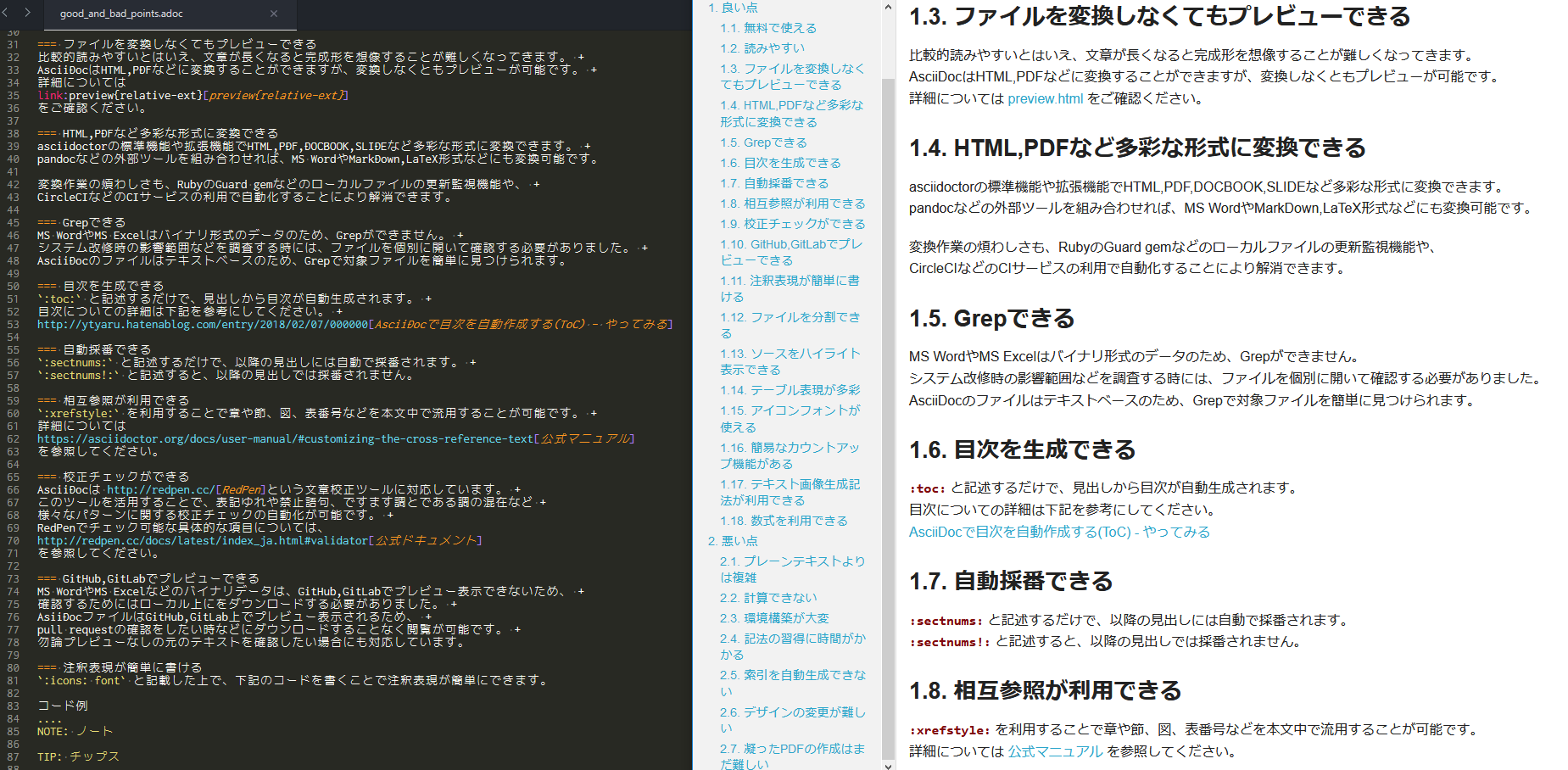Click the forward navigation arrow in editor
The width and height of the screenshot is (1568, 770).
pyautogui.click(x=27, y=13)
